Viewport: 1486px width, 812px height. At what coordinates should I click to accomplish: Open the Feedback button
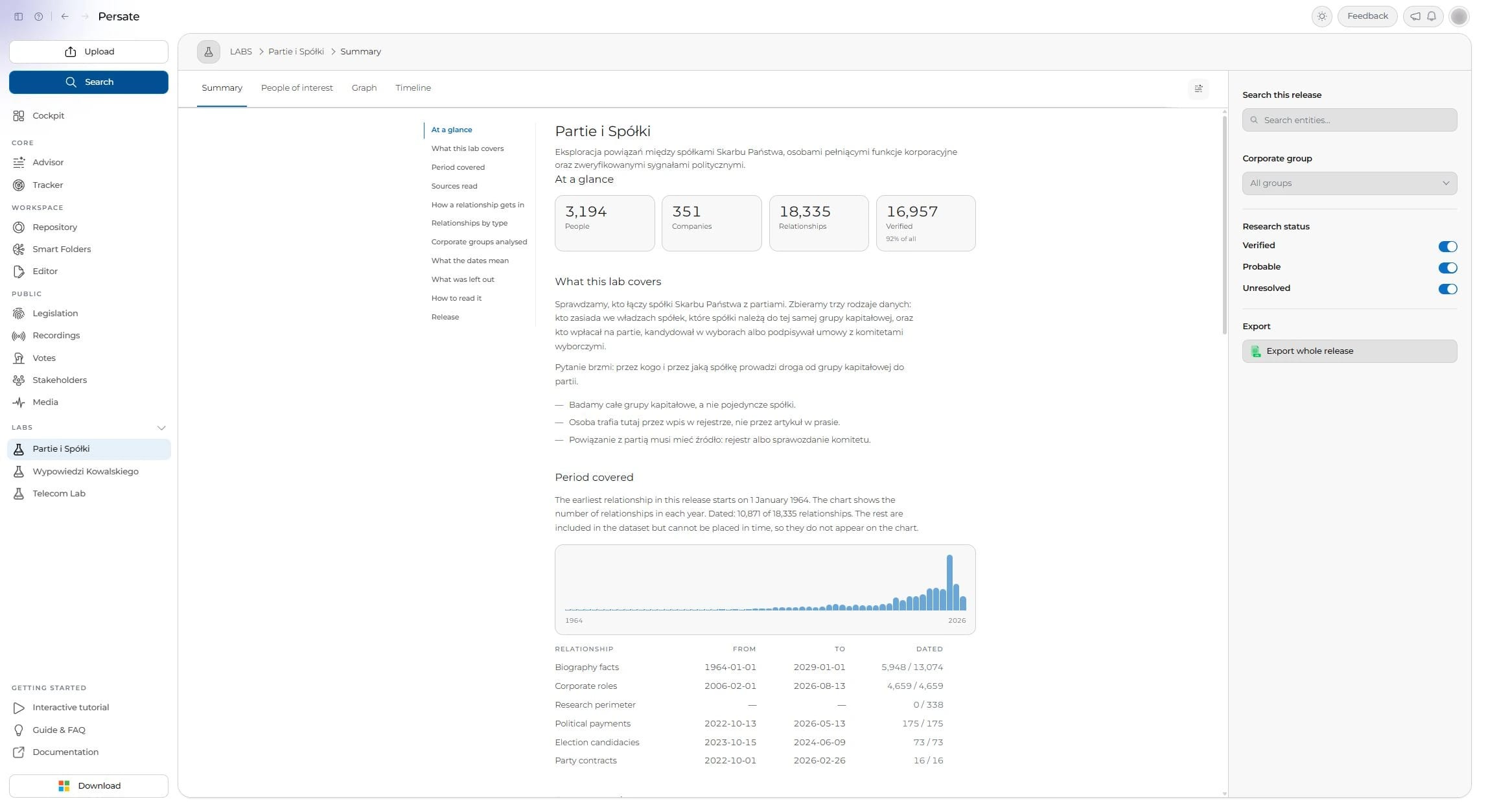tap(1367, 17)
